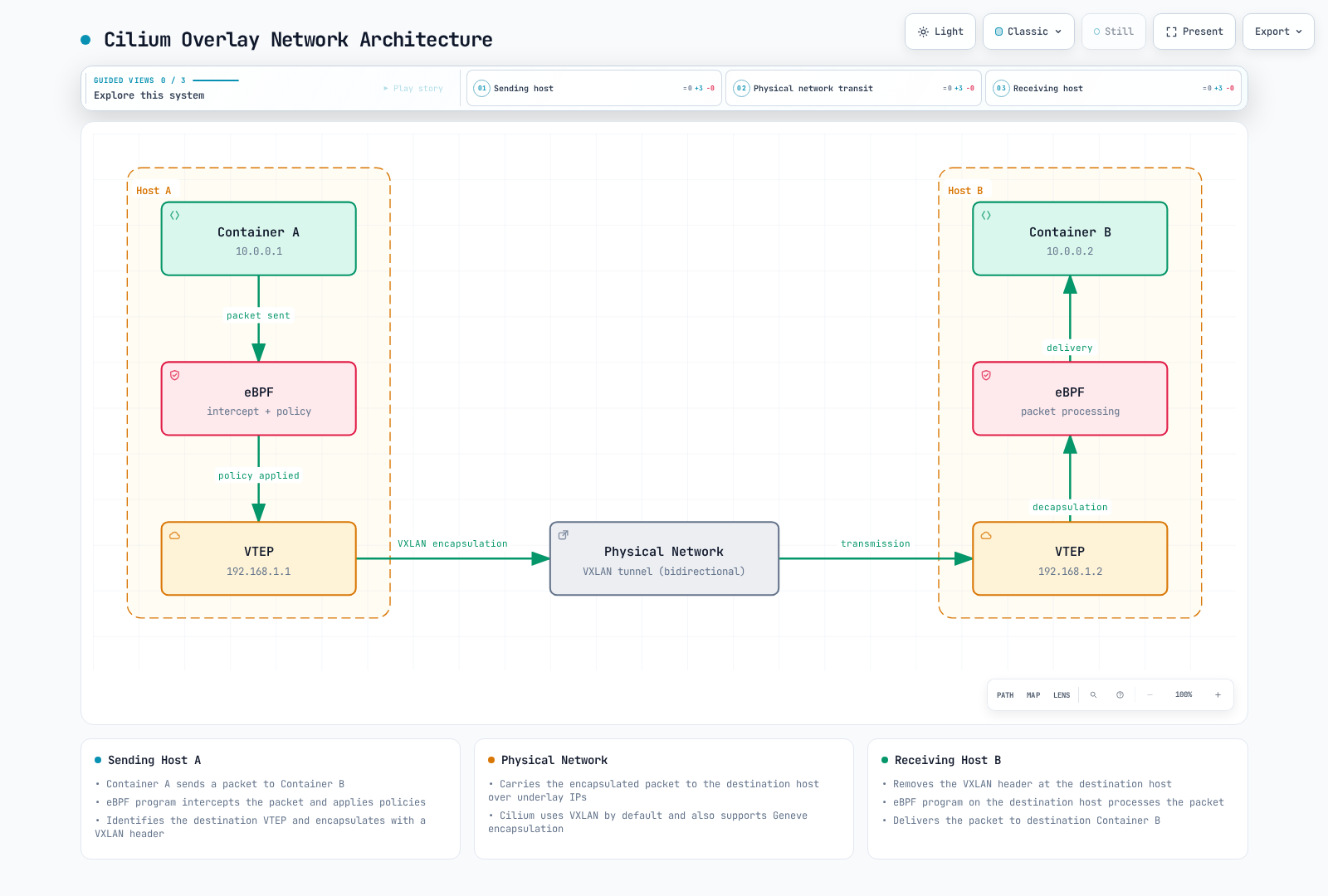
Task: Click the external-link icon on Physical Network node
Action: [x=563, y=535]
